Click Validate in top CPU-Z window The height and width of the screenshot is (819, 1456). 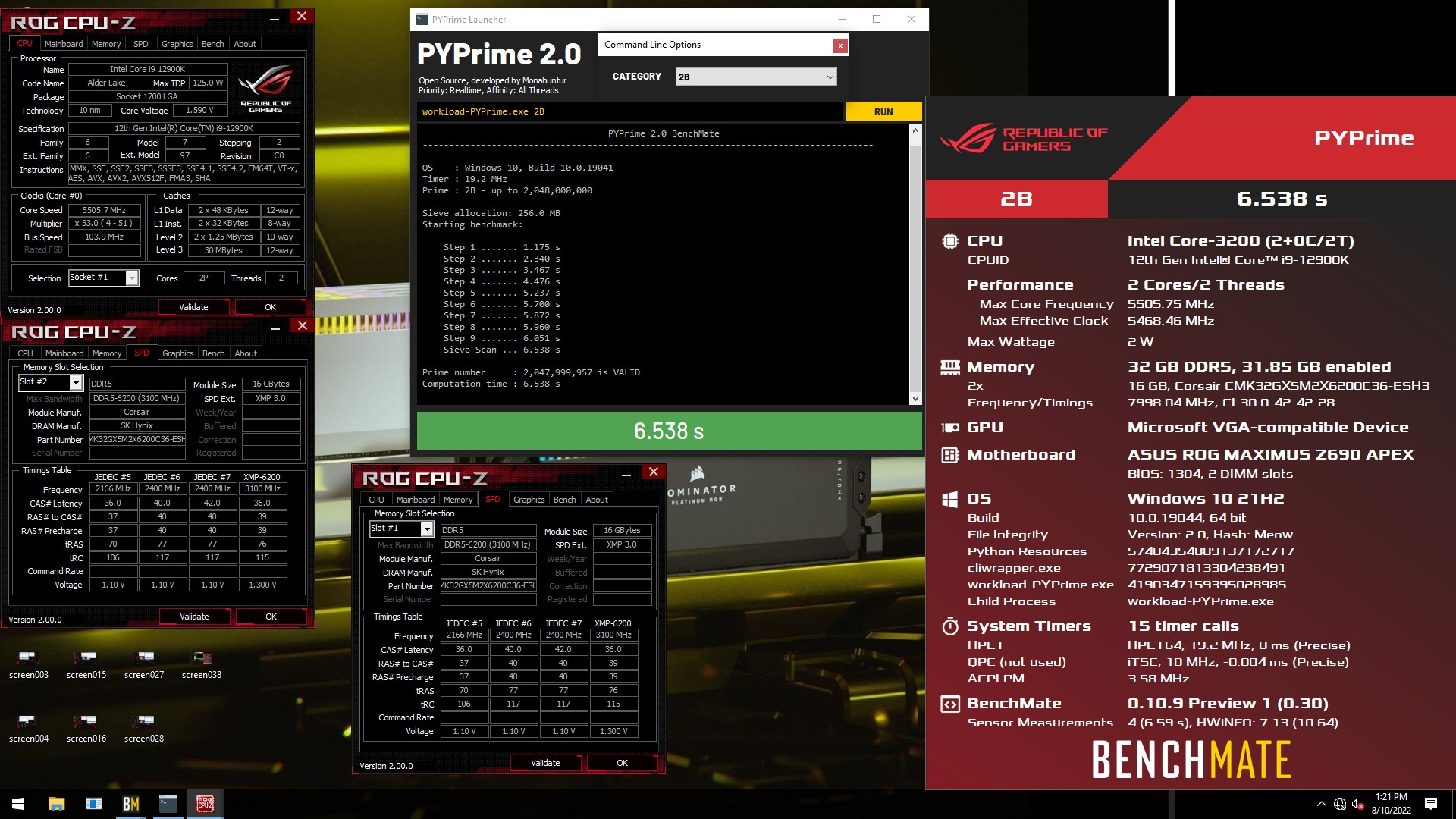[x=193, y=307]
